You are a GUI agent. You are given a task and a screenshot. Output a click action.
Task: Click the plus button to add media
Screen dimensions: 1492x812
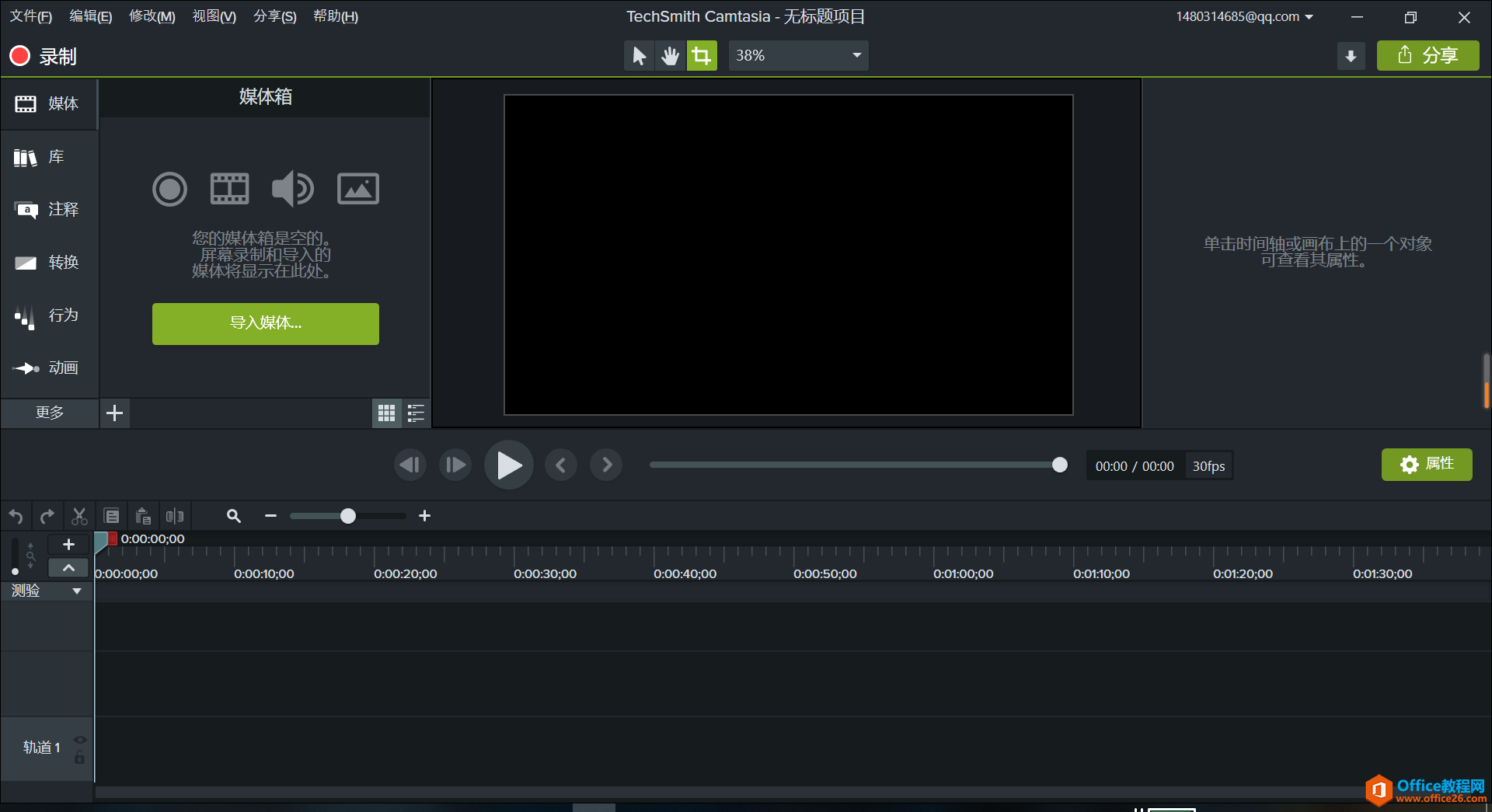pyautogui.click(x=114, y=413)
